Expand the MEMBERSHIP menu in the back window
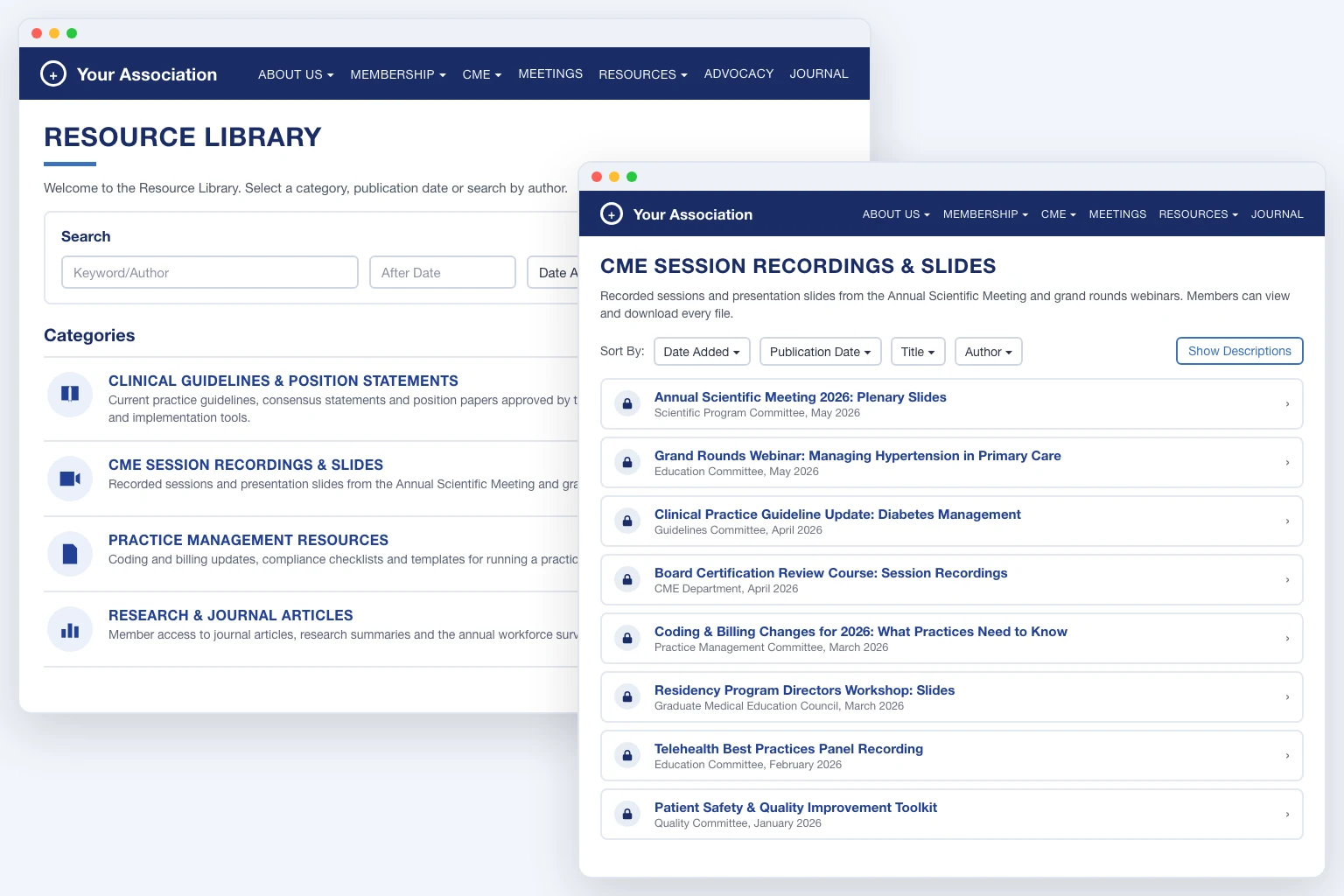Screen dimensions: 1344x896 [x=398, y=74]
